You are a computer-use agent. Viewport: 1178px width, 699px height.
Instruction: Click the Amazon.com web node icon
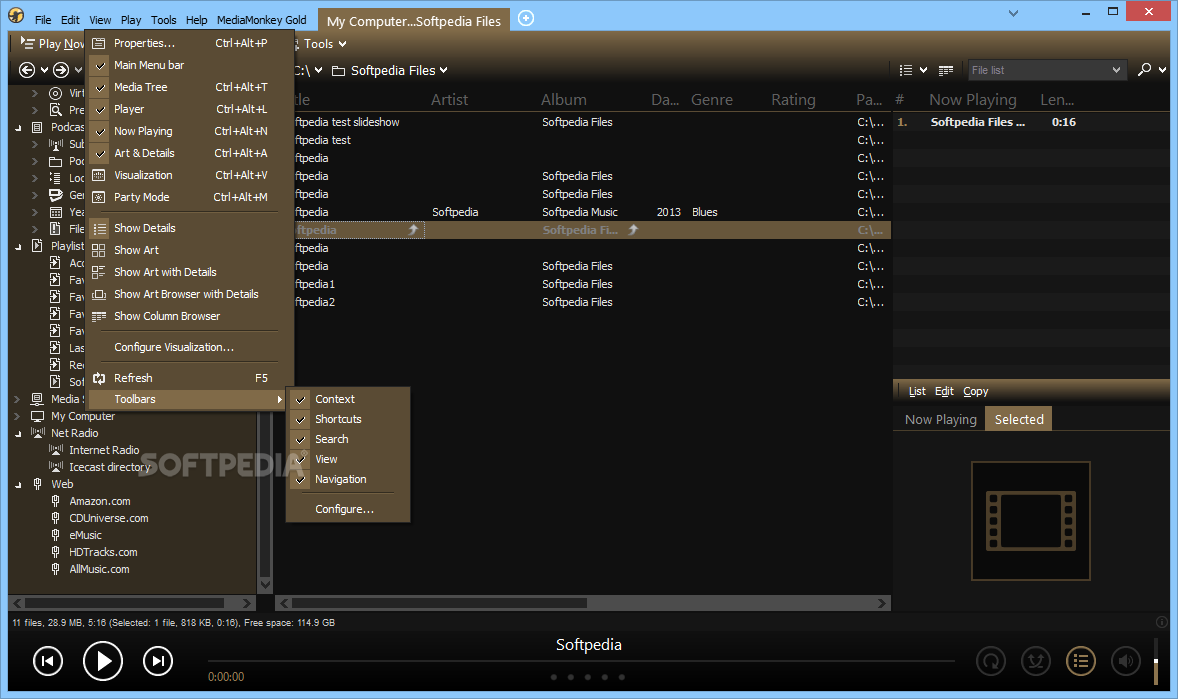(56, 501)
